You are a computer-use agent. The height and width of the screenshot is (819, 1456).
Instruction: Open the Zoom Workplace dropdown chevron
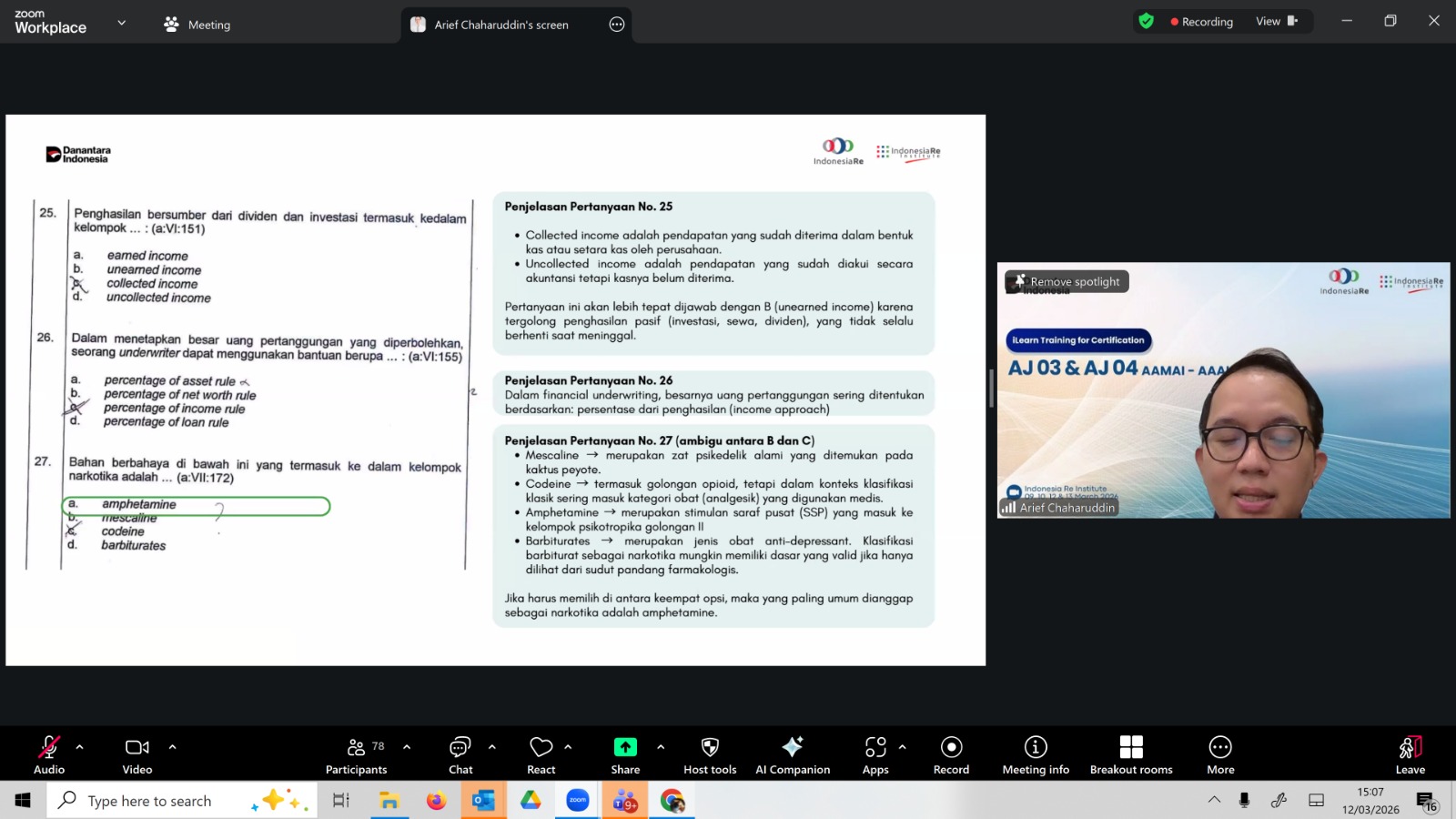click(x=122, y=23)
